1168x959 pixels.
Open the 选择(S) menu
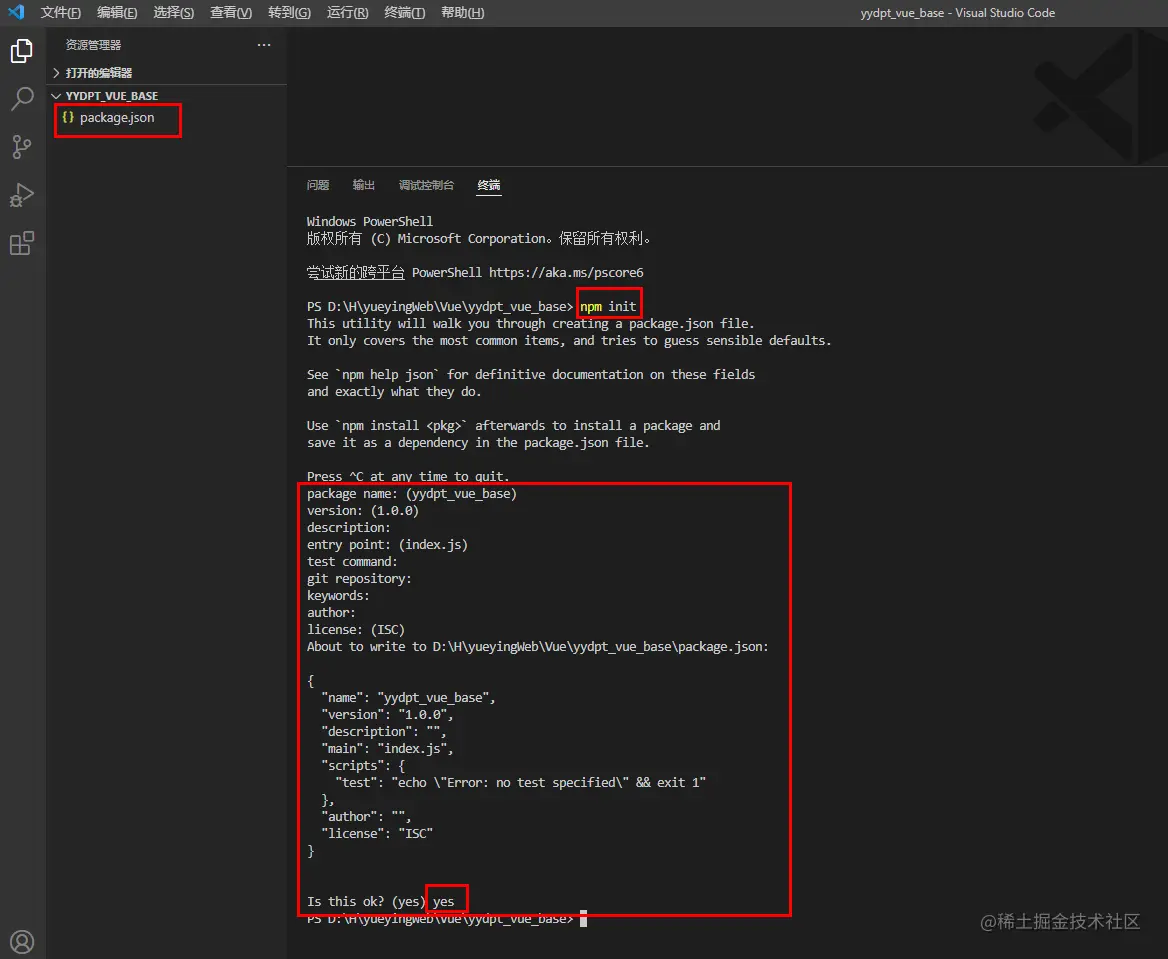pyautogui.click(x=174, y=13)
